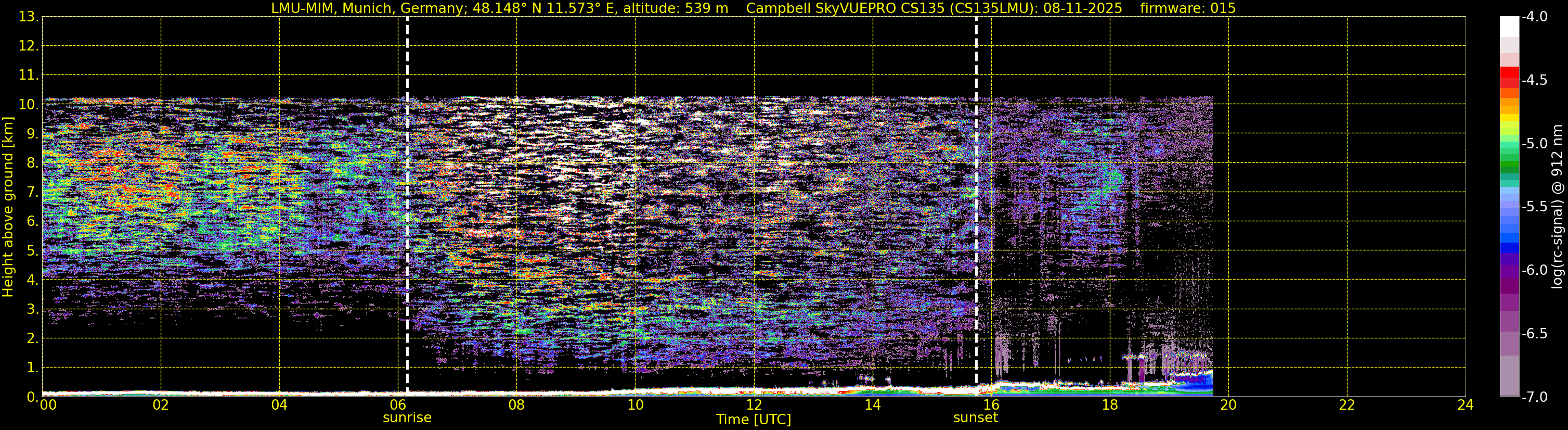This screenshot has height=430, width=1568.
Task: Click the 'sunrise' label below the axis
Action: click(407, 418)
